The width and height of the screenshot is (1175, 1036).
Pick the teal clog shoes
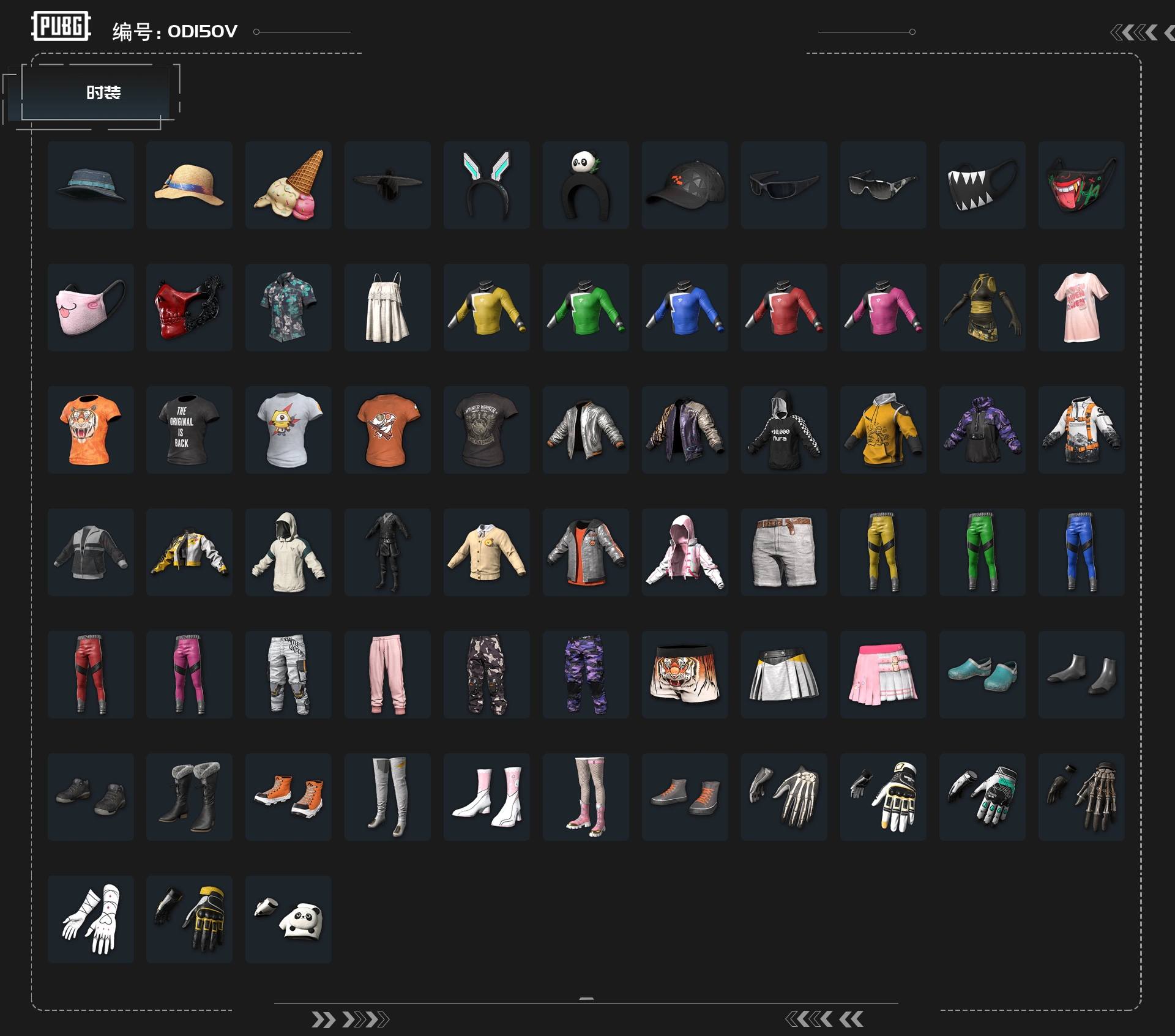pyautogui.click(x=982, y=674)
